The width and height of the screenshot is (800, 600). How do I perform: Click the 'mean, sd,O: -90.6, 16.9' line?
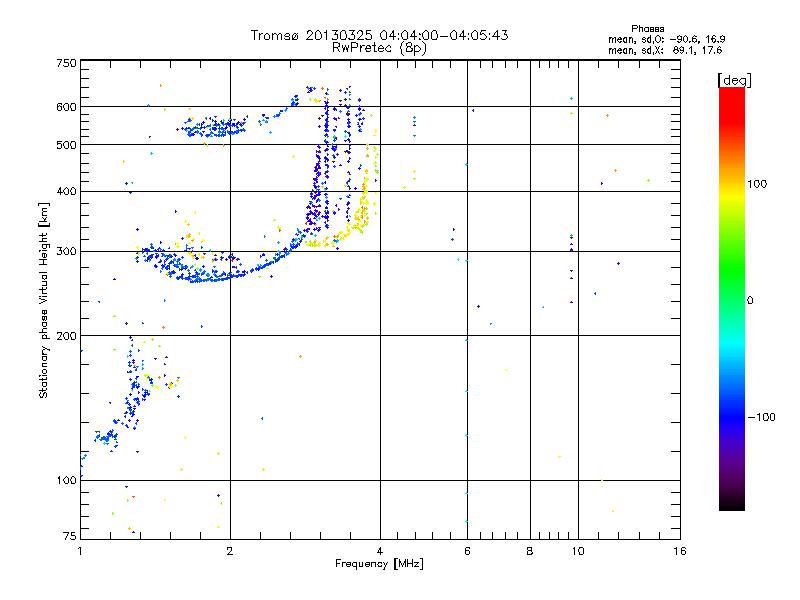click(666, 39)
